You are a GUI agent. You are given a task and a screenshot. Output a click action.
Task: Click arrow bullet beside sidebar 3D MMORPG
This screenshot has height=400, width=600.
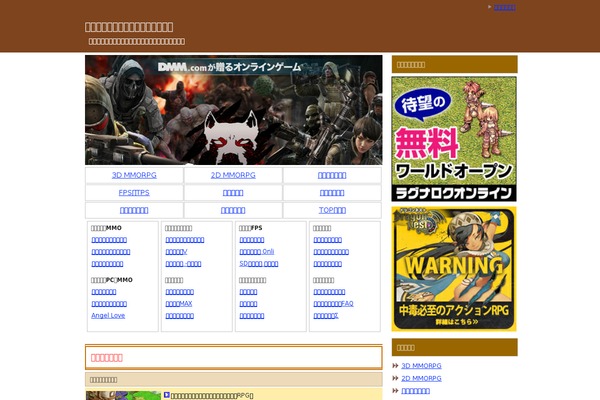pyautogui.click(x=395, y=366)
